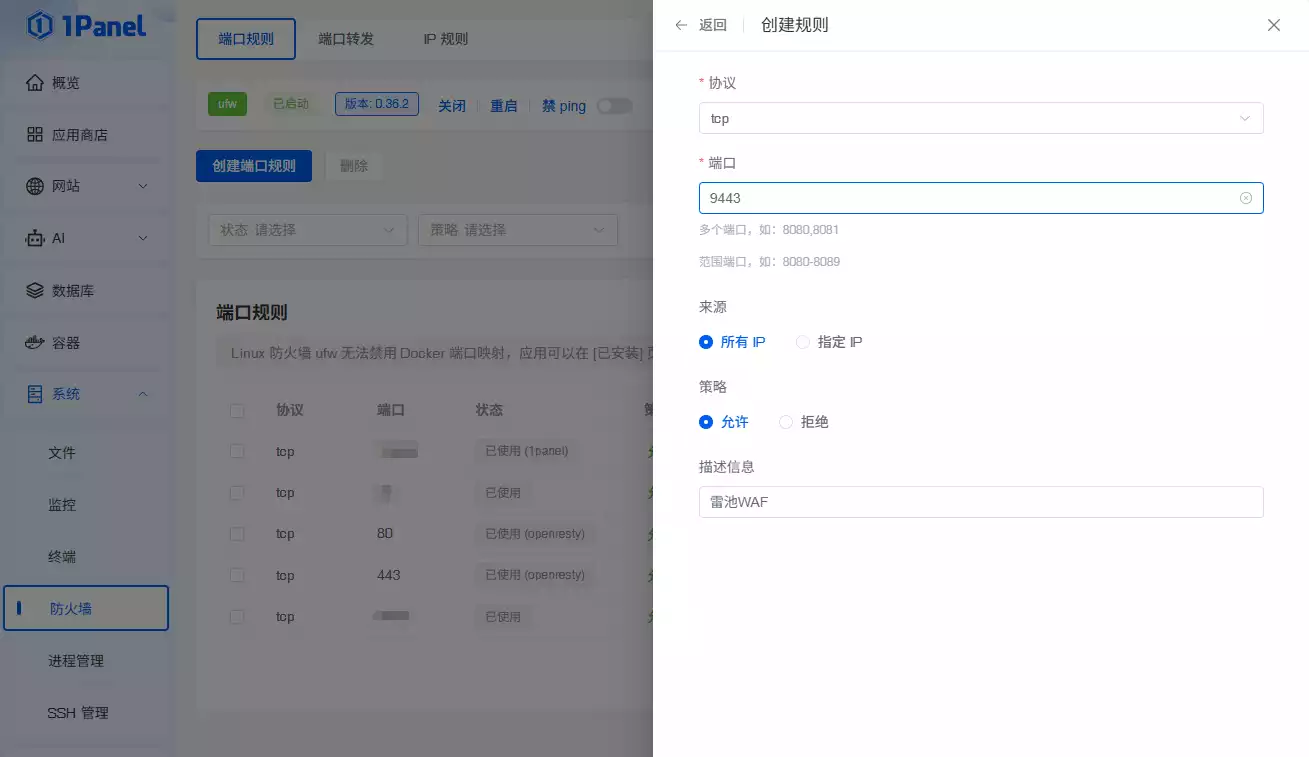
Task: Click the AI robot icon
Action: click(x=35, y=238)
